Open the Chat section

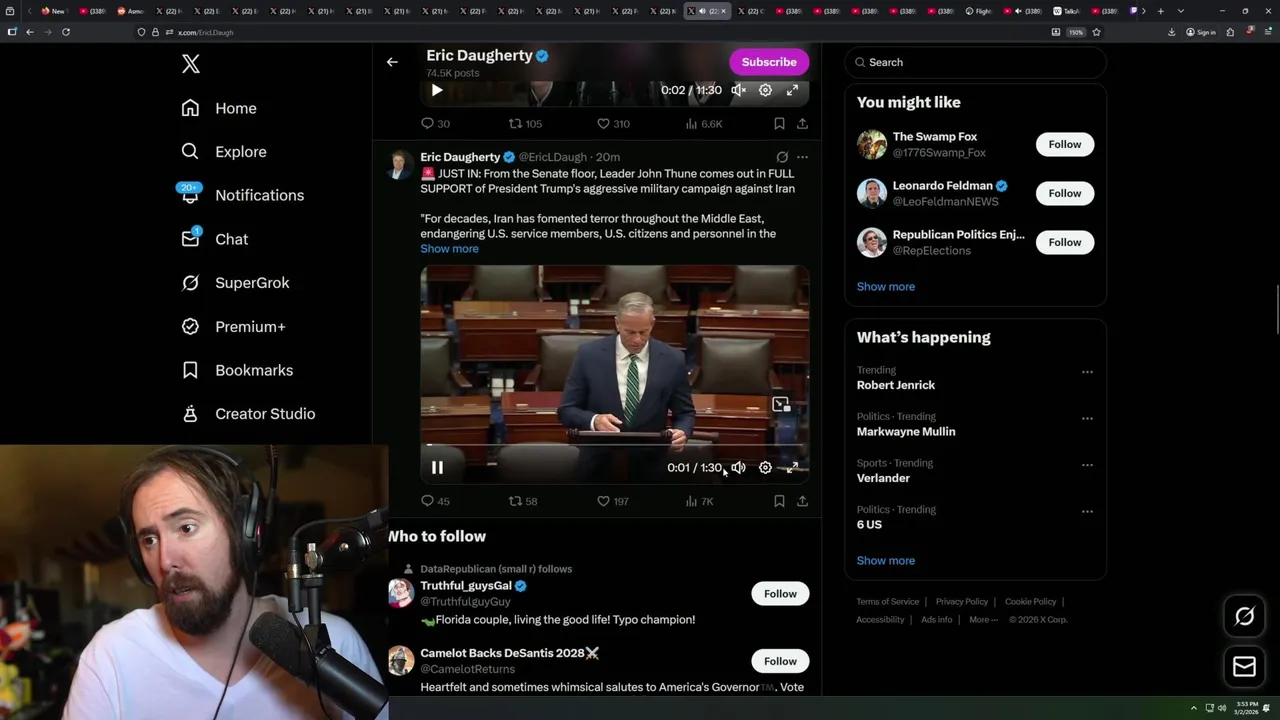[215, 239]
